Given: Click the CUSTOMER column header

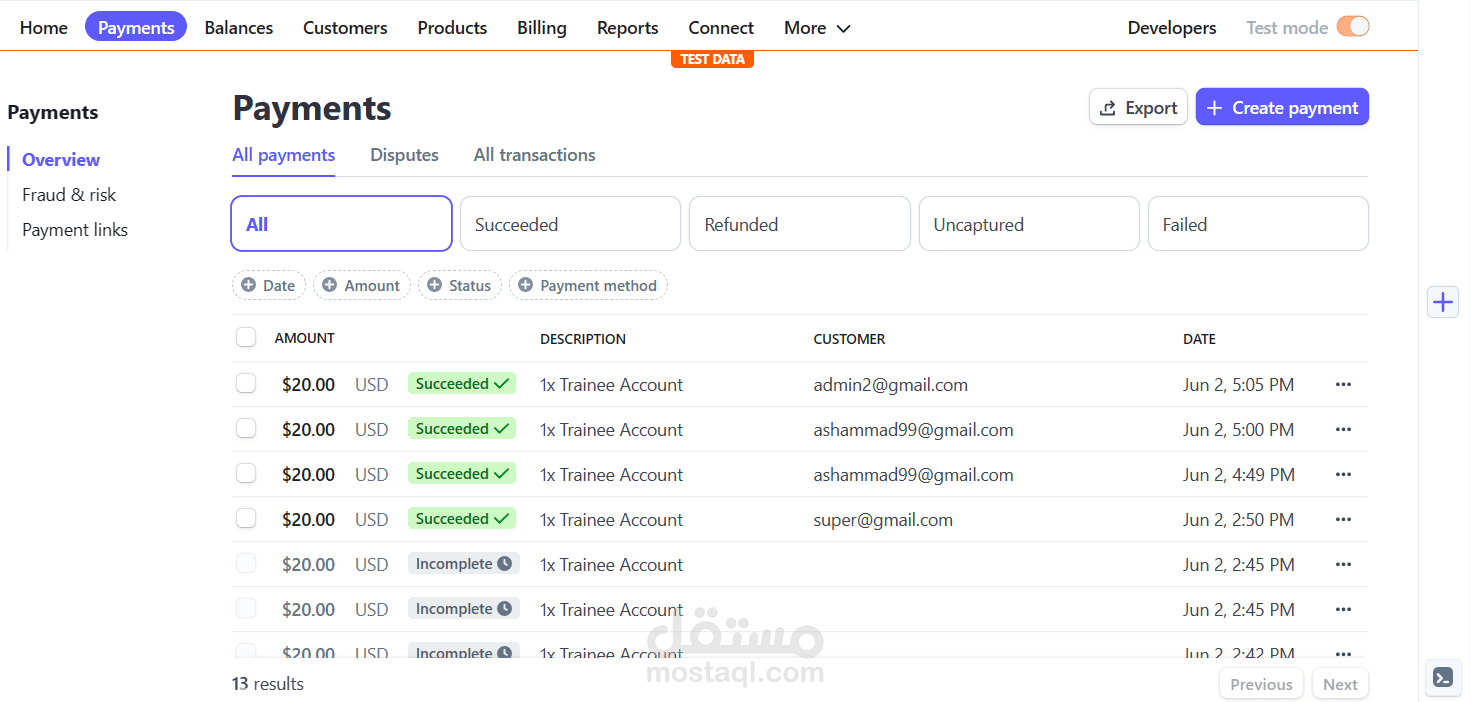Looking at the screenshot, I should 849,339.
